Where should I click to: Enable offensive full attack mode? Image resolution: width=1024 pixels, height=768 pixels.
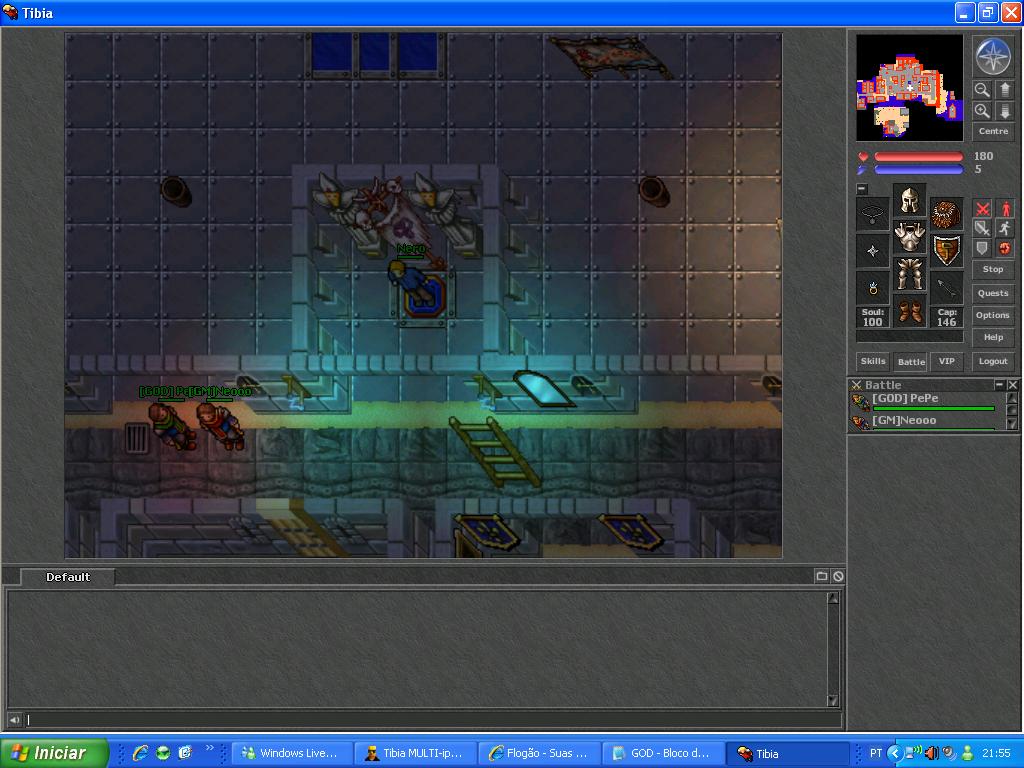pyautogui.click(x=982, y=209)
